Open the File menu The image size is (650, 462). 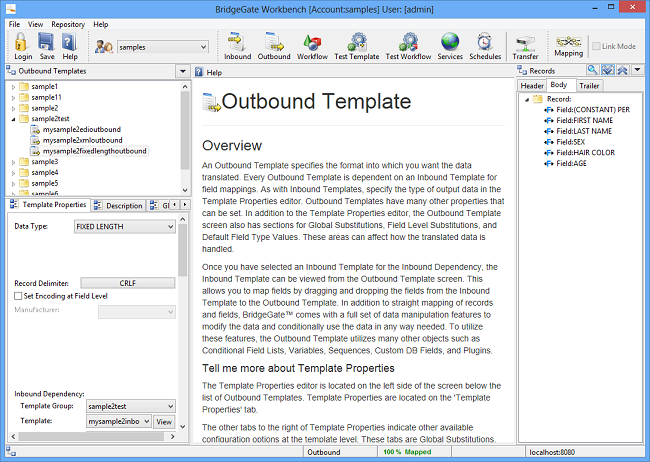click(x=14, y=24)
